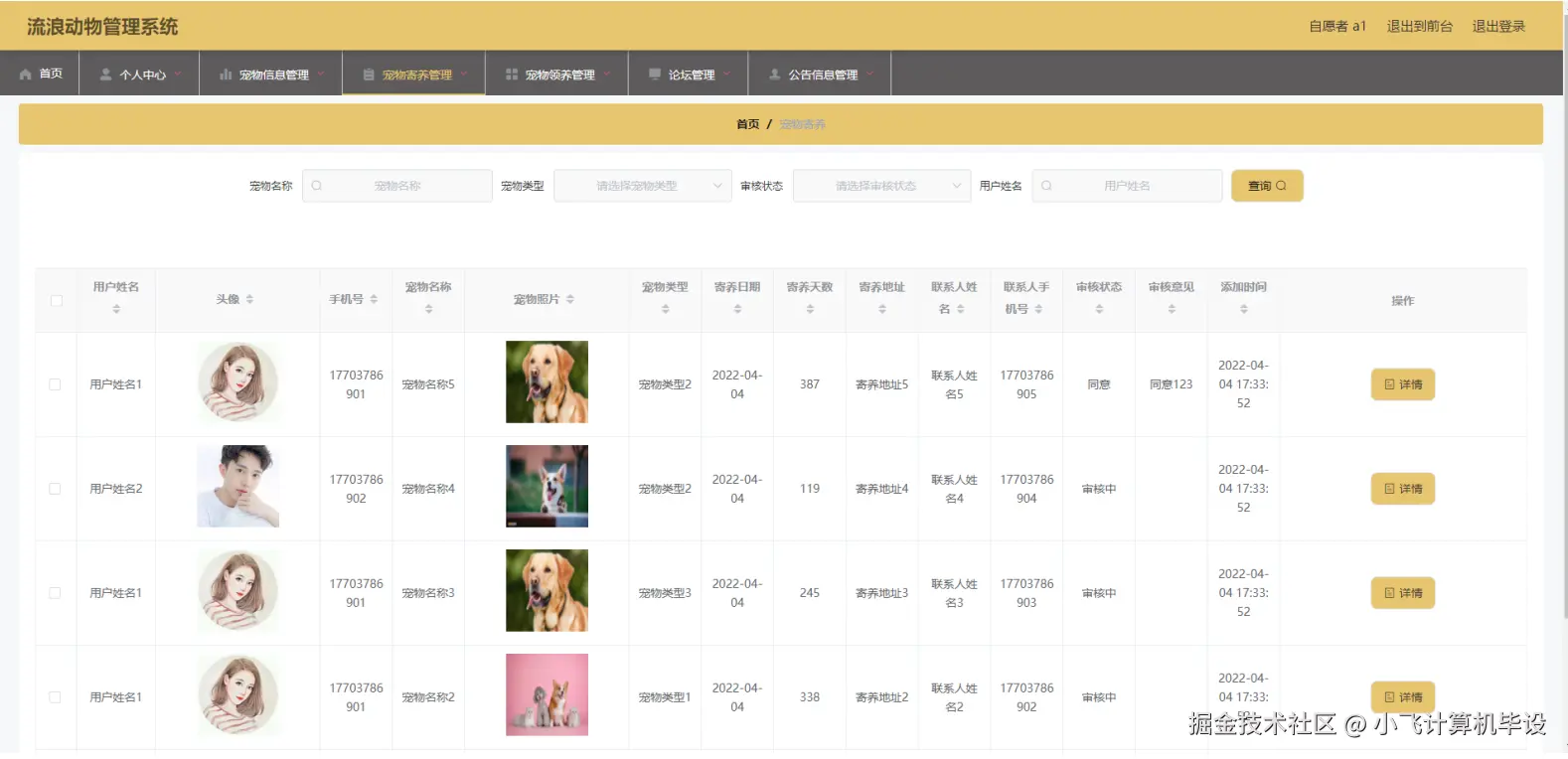Expand the 个人中心 menu arrow
This screenshot has width=1568, height=759.
tap(178, 74)
